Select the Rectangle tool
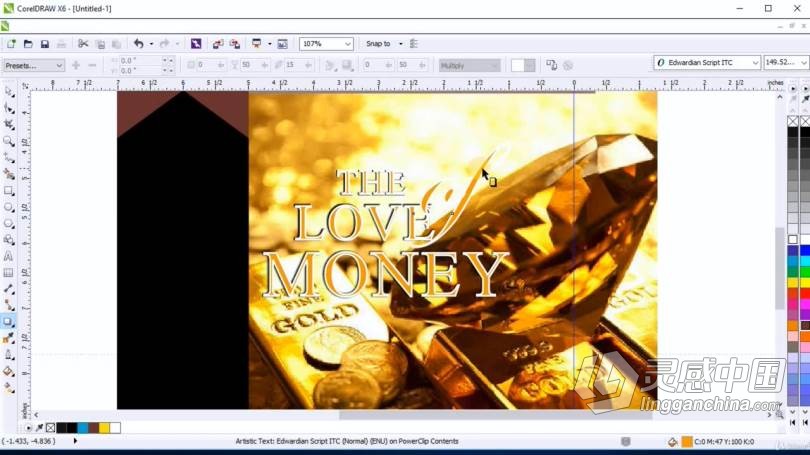The width and height of the screenshot is (810, 455). pyautogui.click(x=9, y=191)
